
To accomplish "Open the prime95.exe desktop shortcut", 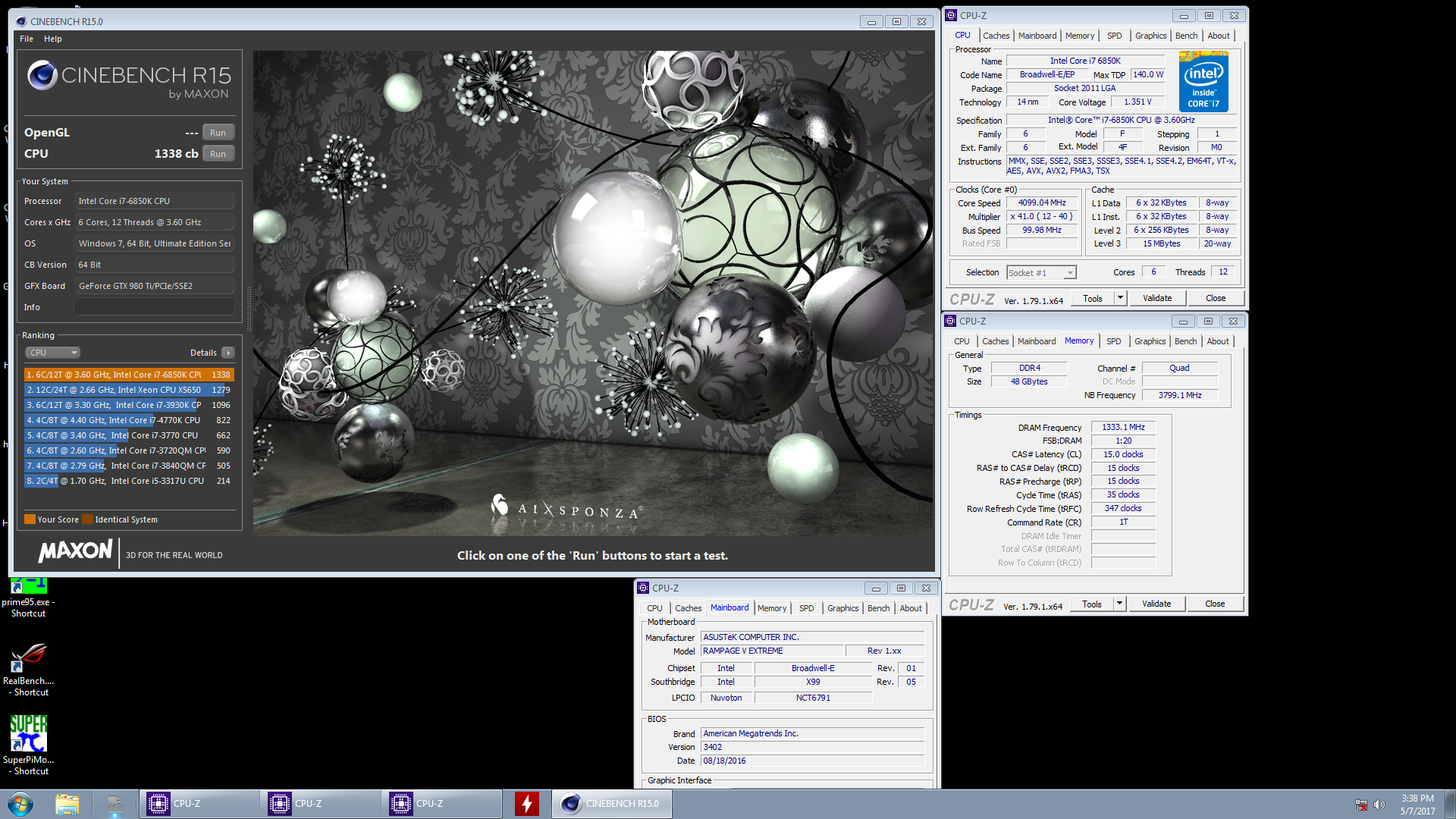I will click(x=29, y=599).
